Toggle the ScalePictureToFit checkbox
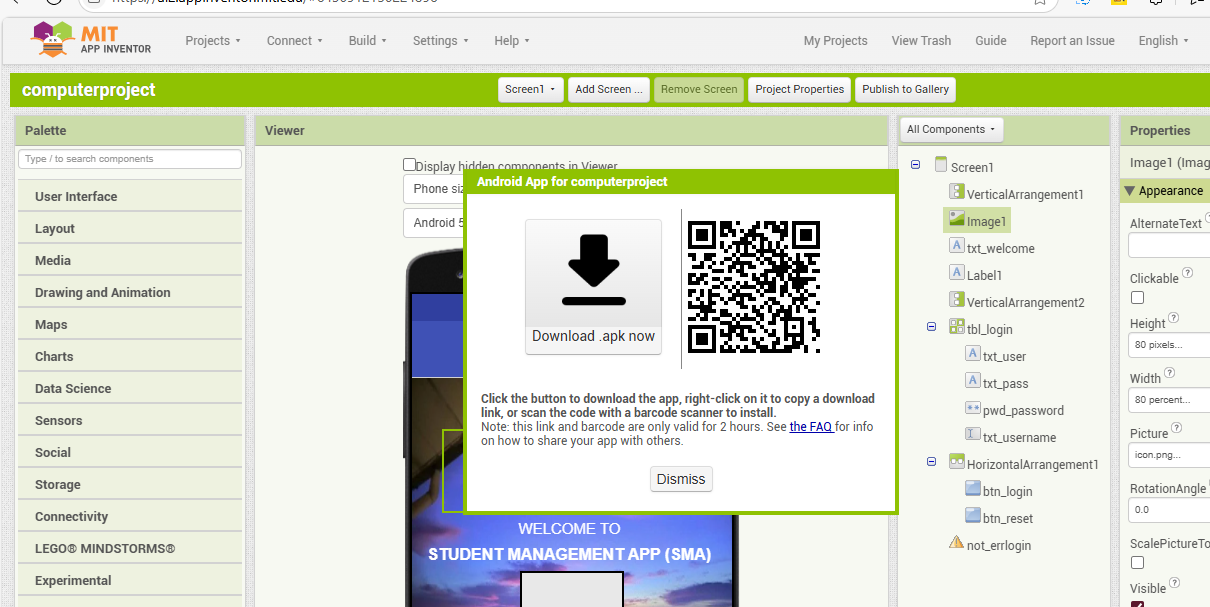Screen dimensions: 1210x607 (x=1137, y=563)
